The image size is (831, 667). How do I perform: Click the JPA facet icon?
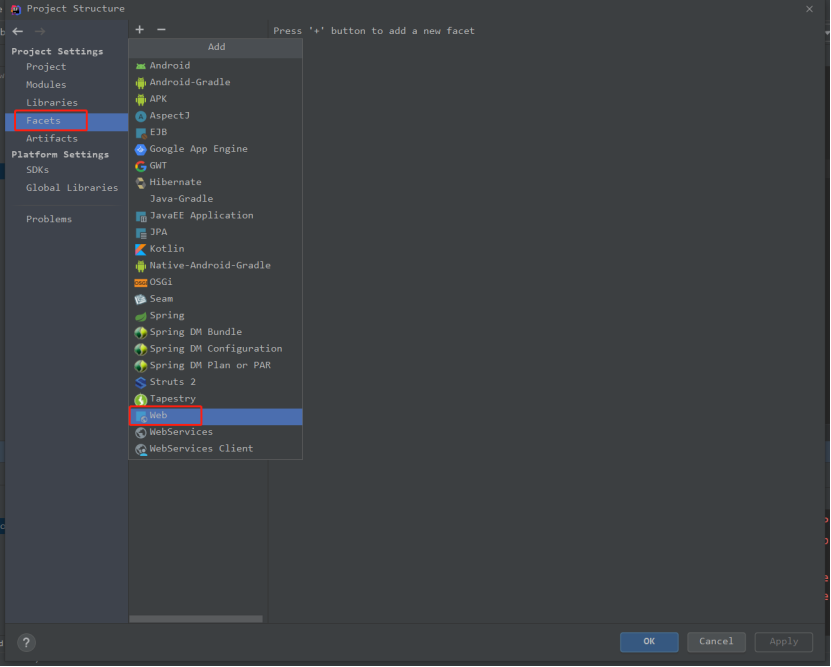click(x=140, y=233)
